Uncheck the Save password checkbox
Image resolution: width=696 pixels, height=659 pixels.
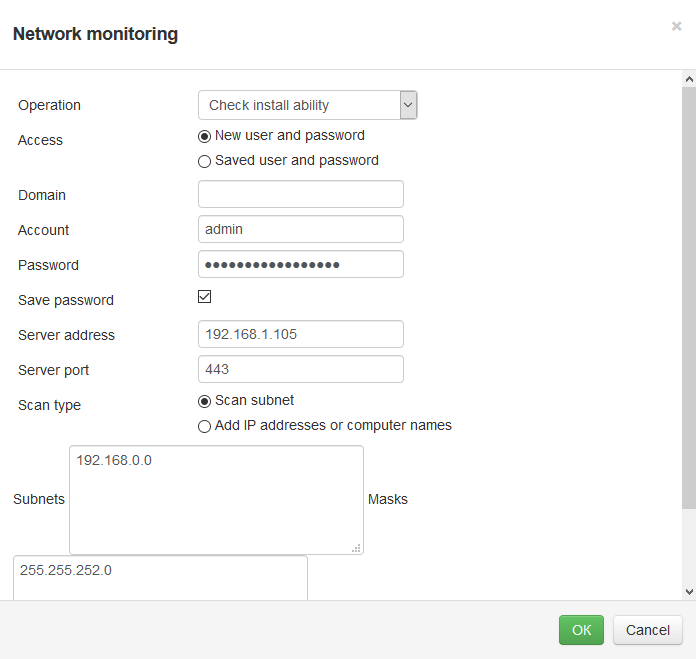pyautogui.click(x=205, y=297)
